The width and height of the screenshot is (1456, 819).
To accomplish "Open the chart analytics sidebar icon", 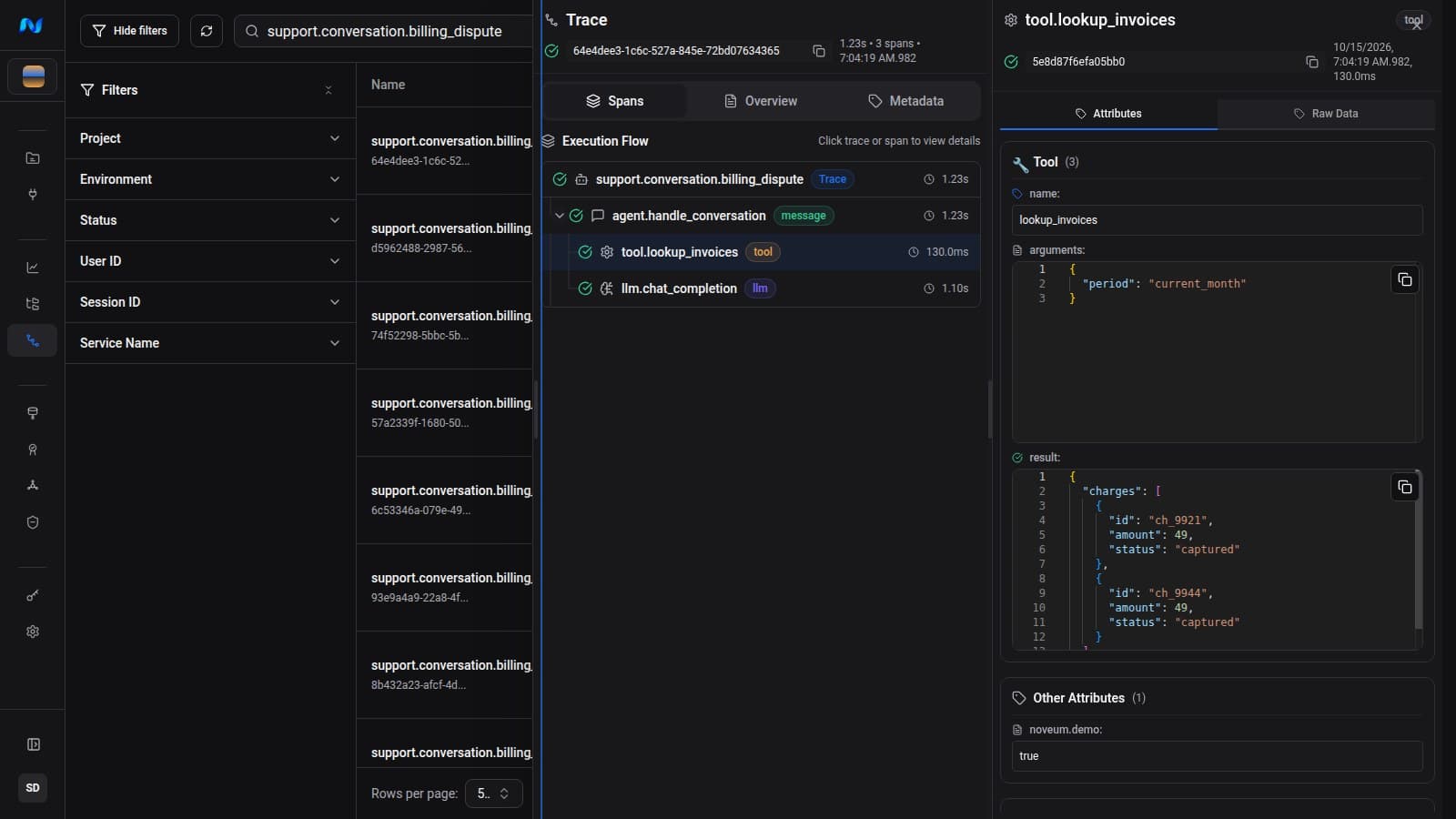I will [x=33, y=268].
